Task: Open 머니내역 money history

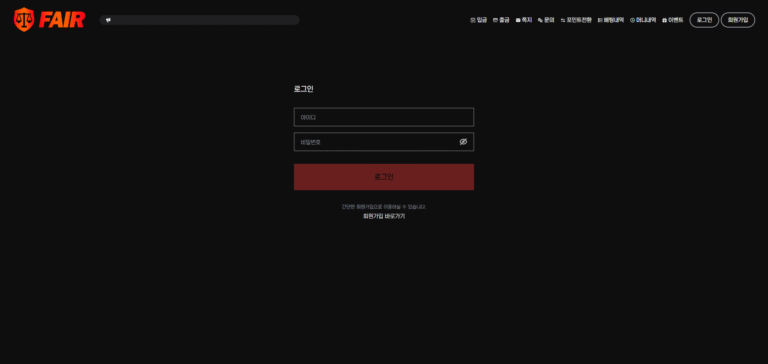Action: click(x=643, y=20)
